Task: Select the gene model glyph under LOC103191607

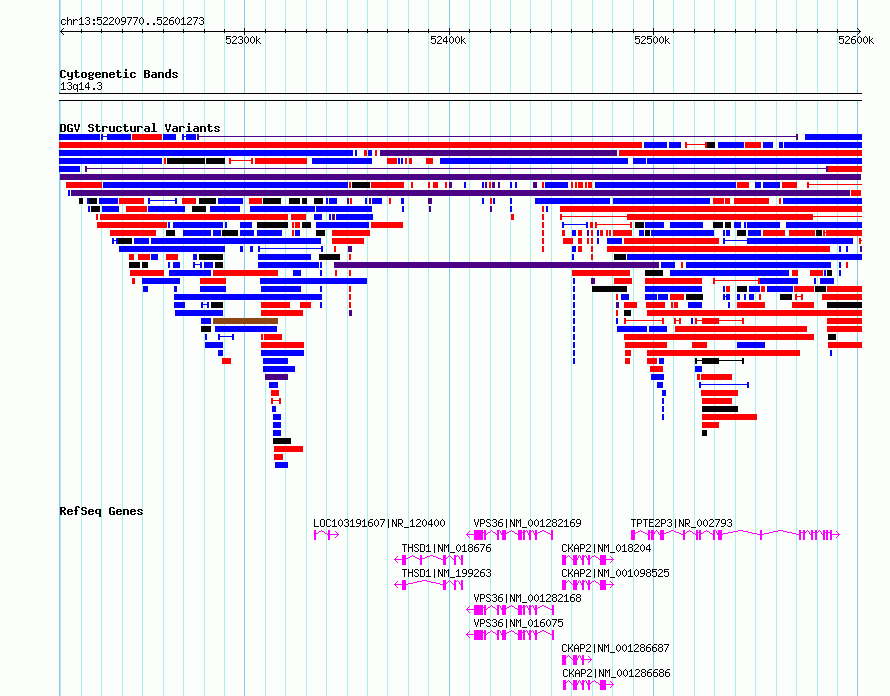Action: point(326,535)
